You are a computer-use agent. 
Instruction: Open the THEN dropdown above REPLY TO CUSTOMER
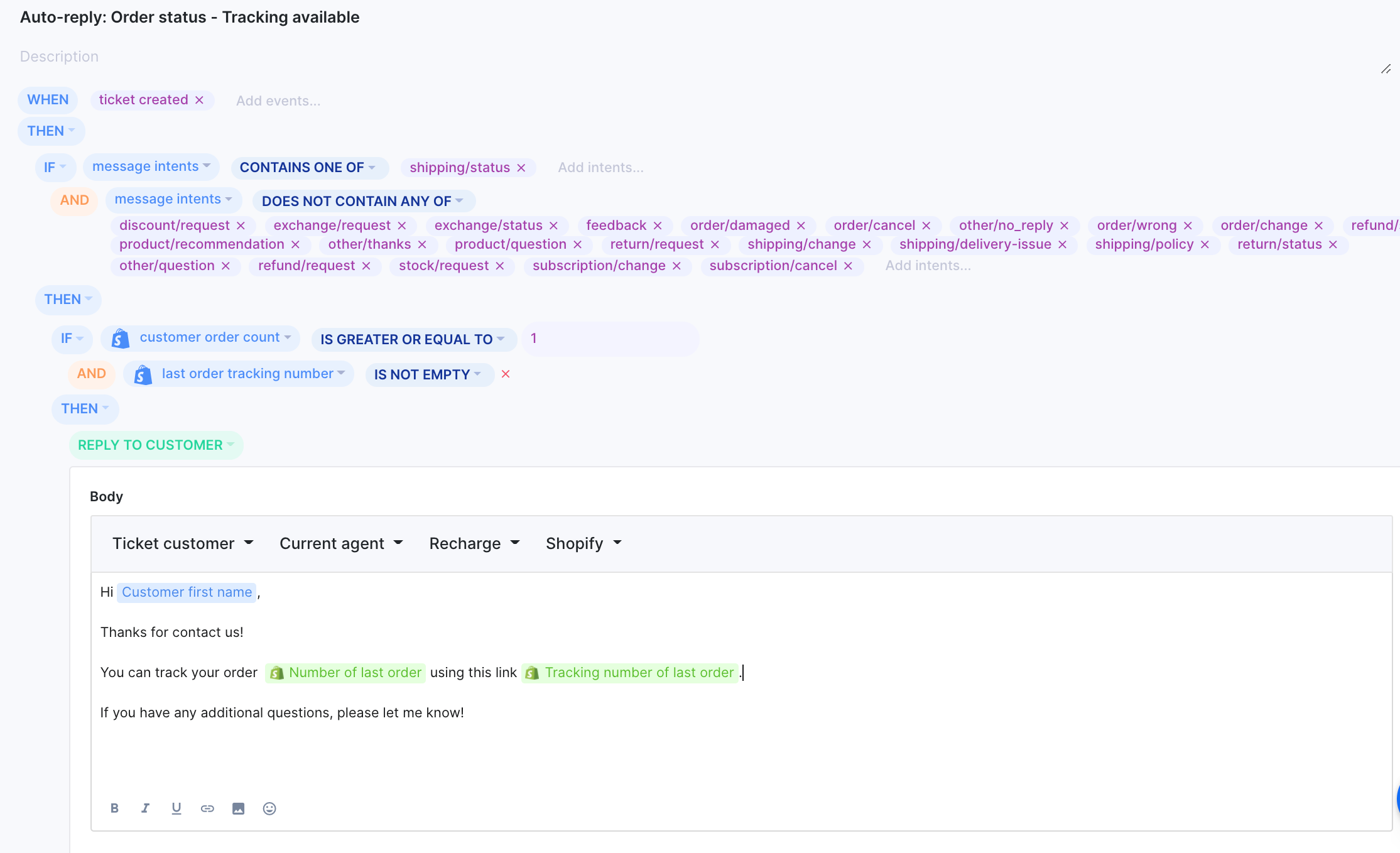[85, 408]
